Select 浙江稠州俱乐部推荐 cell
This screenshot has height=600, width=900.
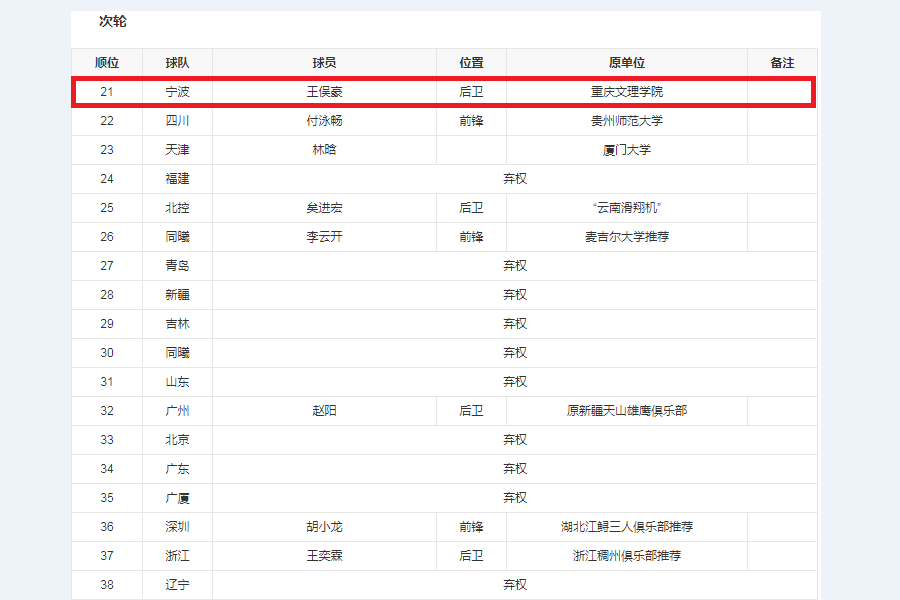coord(627,556)
